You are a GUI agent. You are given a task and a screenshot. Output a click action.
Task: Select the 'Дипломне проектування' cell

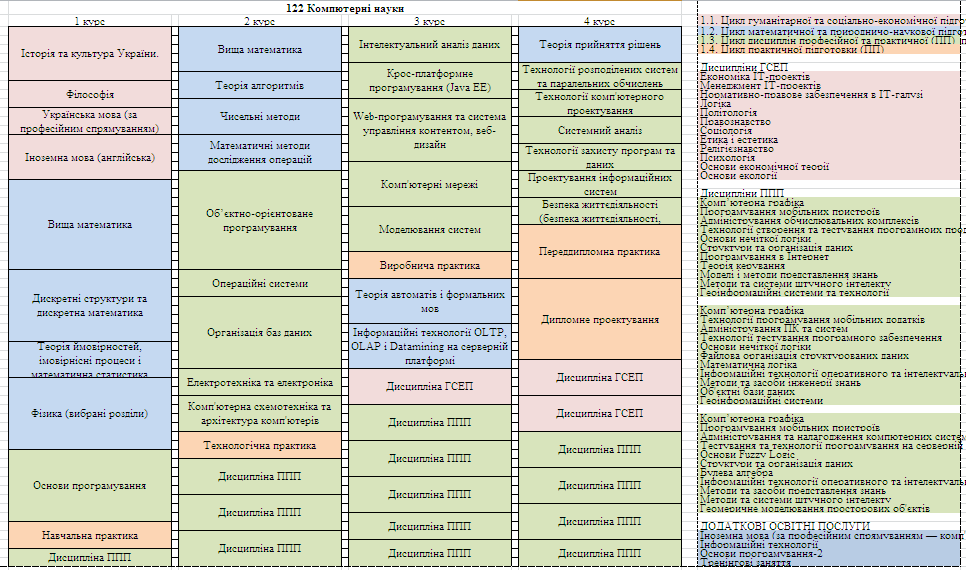coord(599,319)
